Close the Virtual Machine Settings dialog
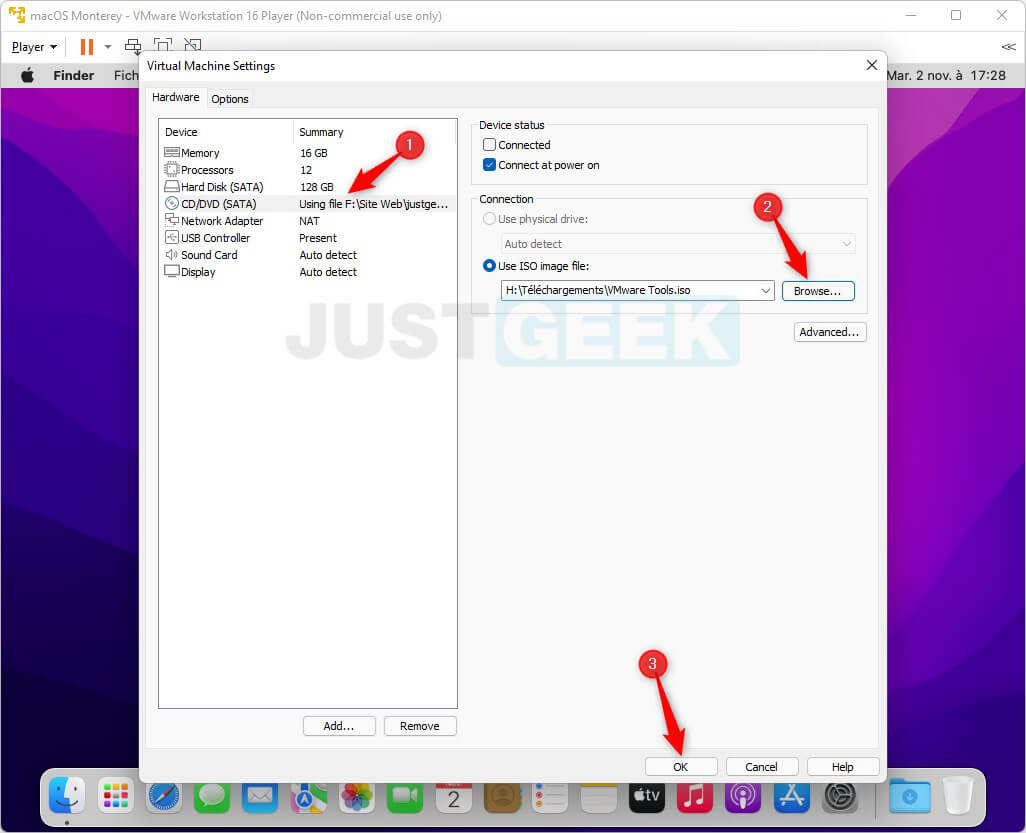The image size is (1026, 833). 872,65
